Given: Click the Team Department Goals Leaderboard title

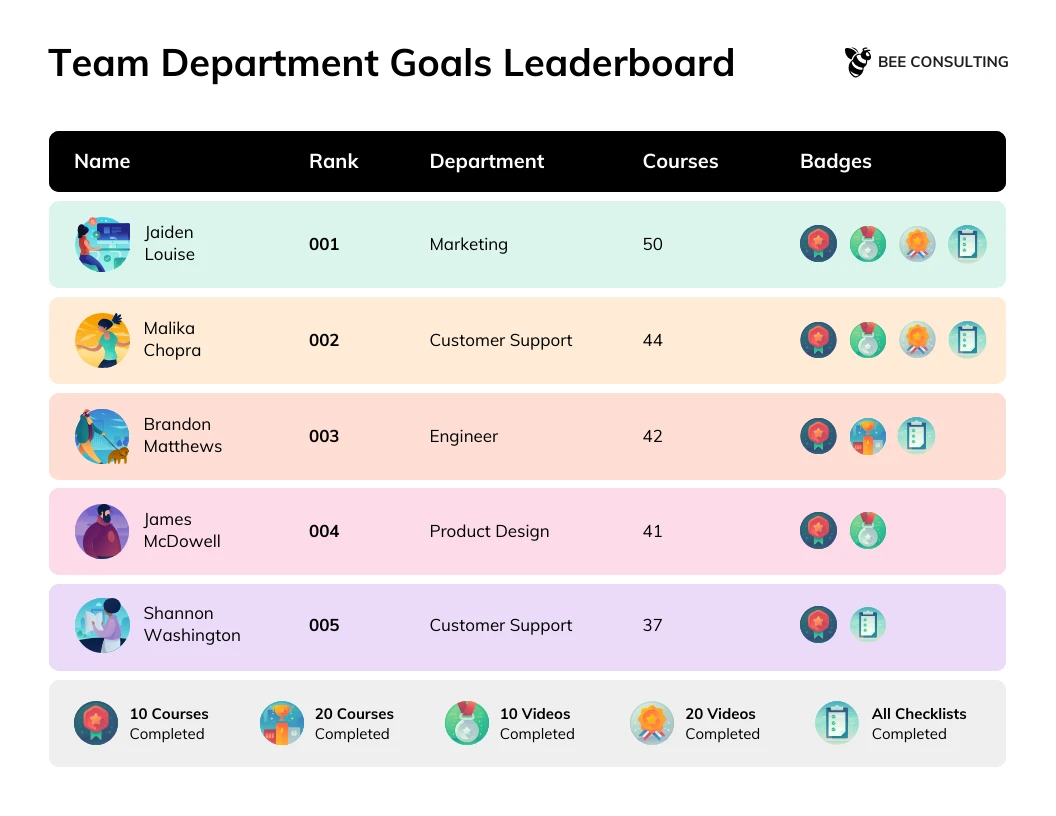Looking at the screenshot, I should [x=392, y=63].
